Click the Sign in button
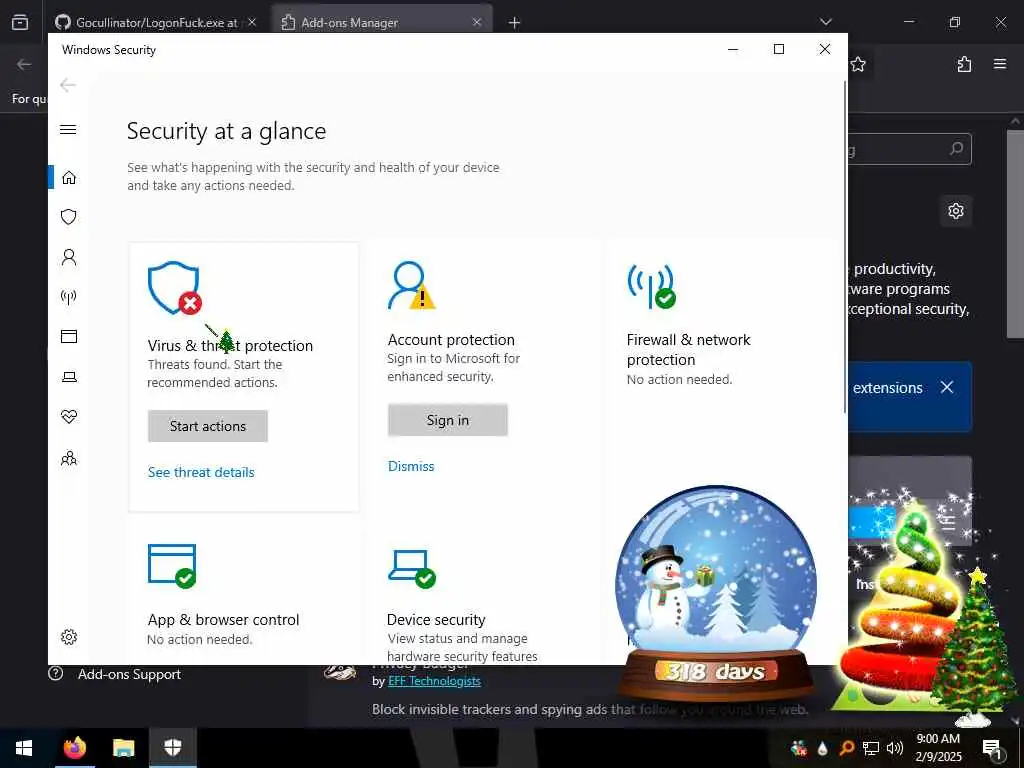This screenshot has width=1024, height=768. pos(447,420)
